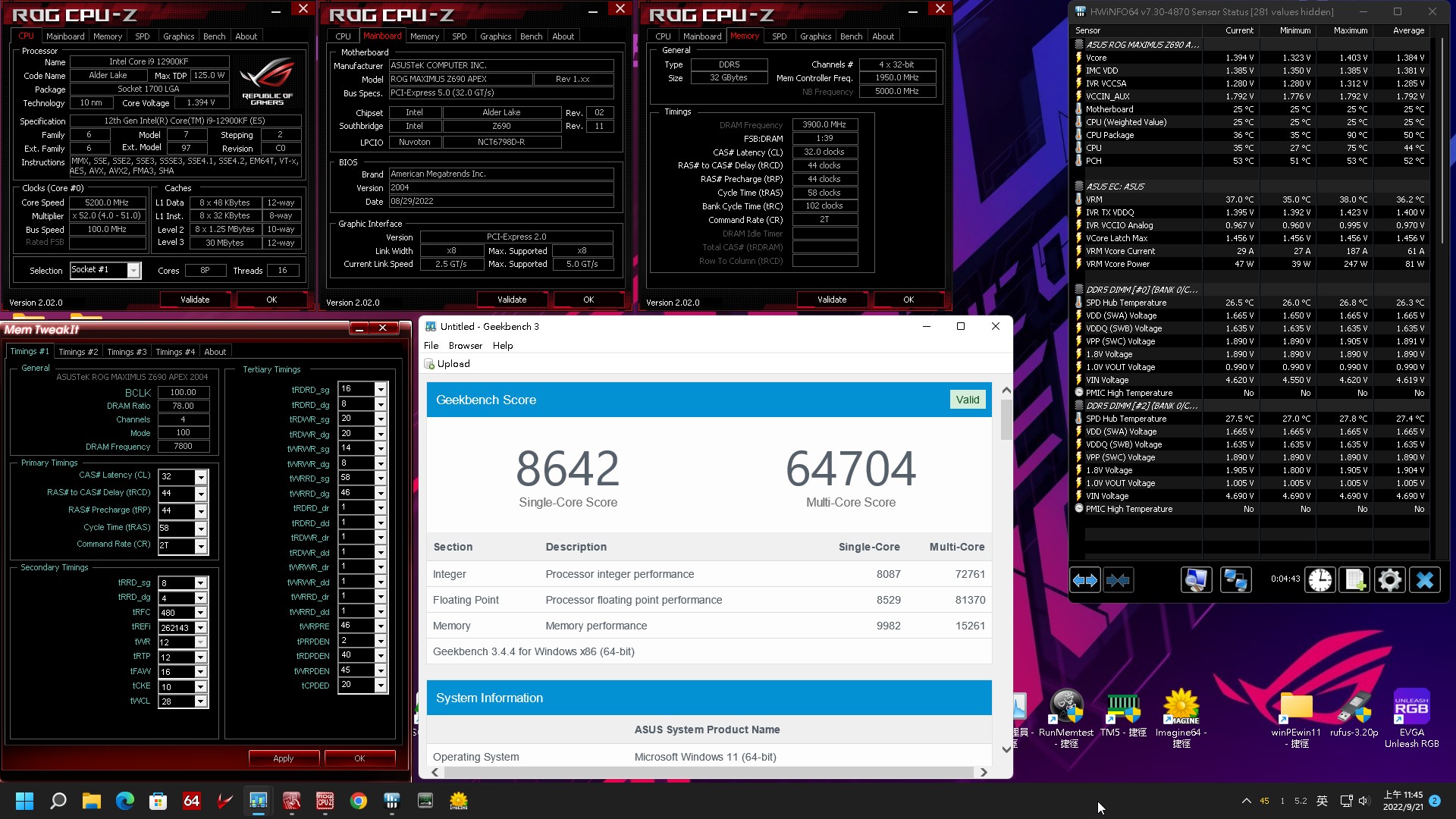
Task: Reset the HWiNFO clock timer icon
Action: click(x=1320, y=581)
